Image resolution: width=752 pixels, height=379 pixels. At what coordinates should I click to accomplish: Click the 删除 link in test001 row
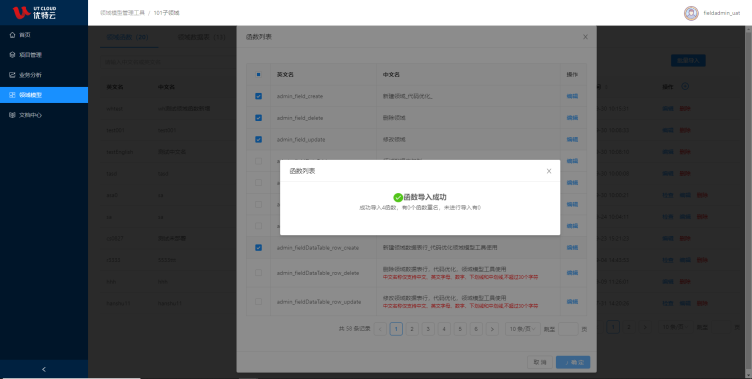pos(685,130)
